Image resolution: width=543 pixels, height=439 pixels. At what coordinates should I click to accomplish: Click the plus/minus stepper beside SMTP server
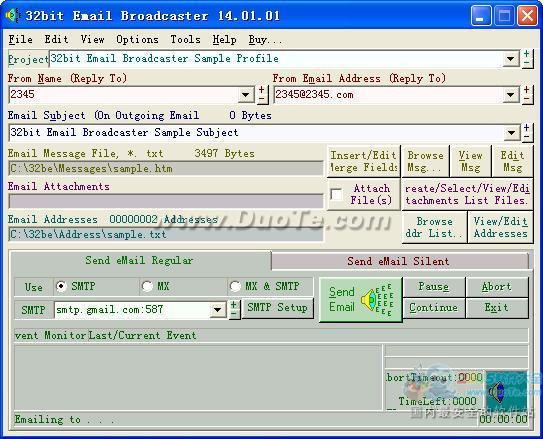click(234, 309)
